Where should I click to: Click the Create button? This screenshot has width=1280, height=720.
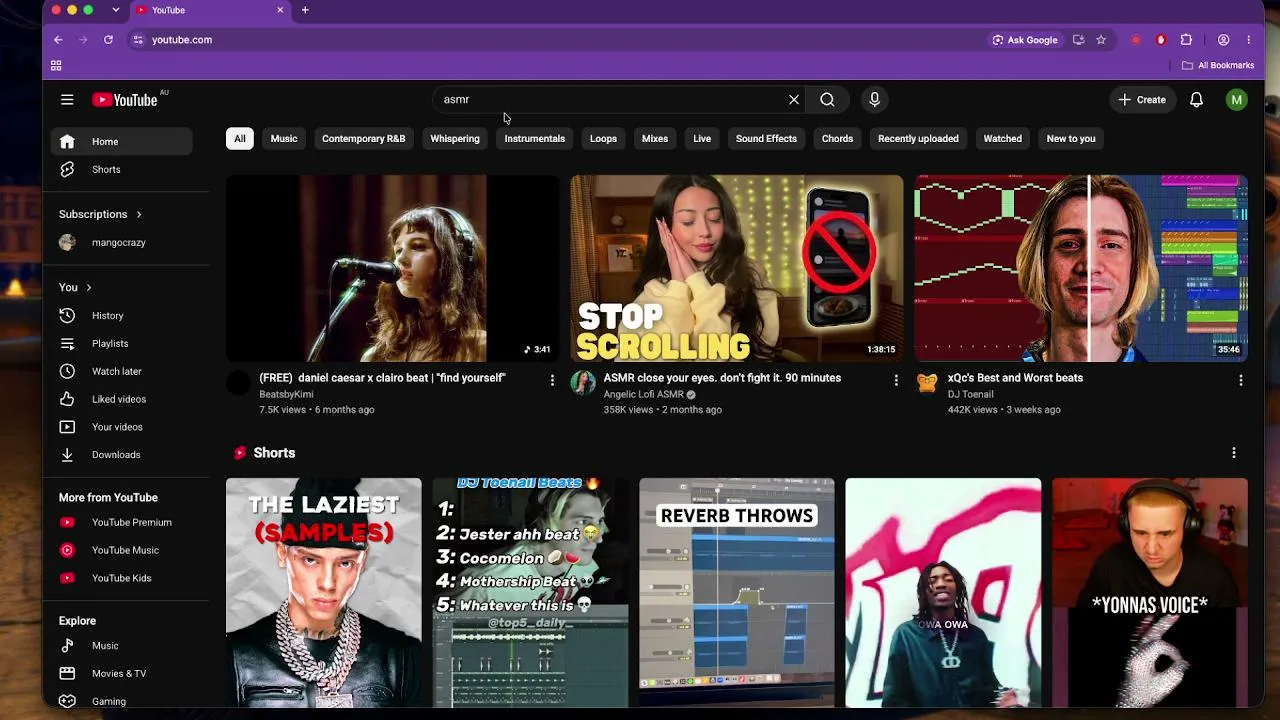click(1142, 100)
